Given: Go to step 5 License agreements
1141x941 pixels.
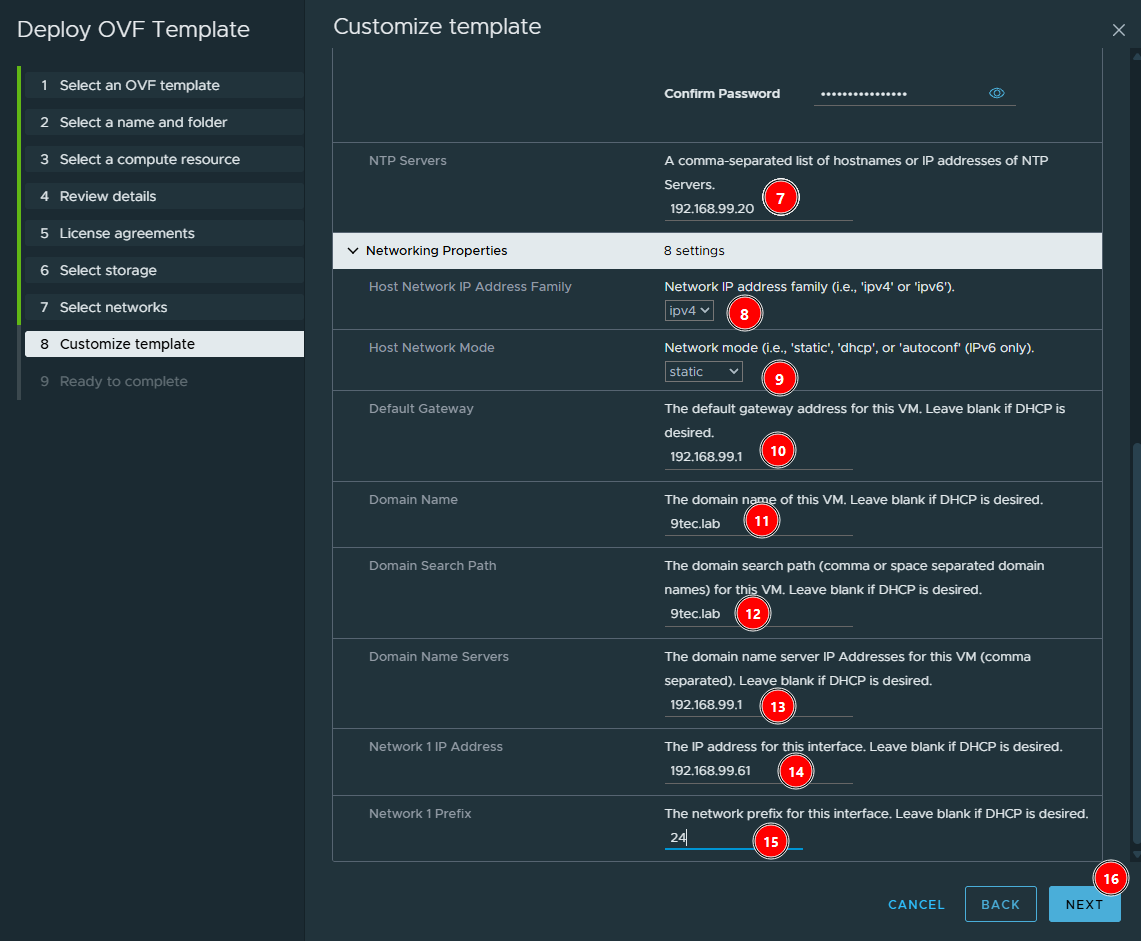Looking at the screenshot, I should coord(164,234).
